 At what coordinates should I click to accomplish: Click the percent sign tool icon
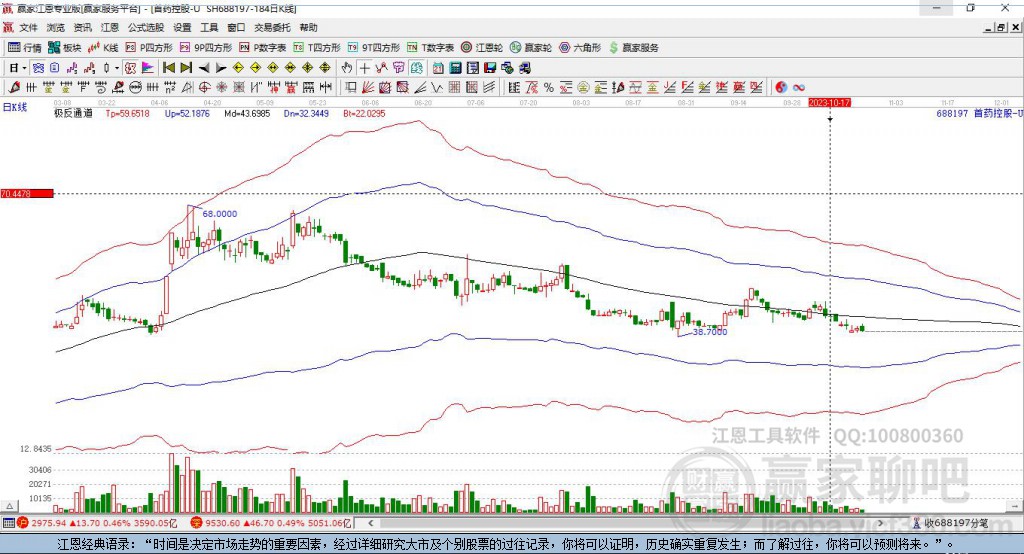[549, 88]
